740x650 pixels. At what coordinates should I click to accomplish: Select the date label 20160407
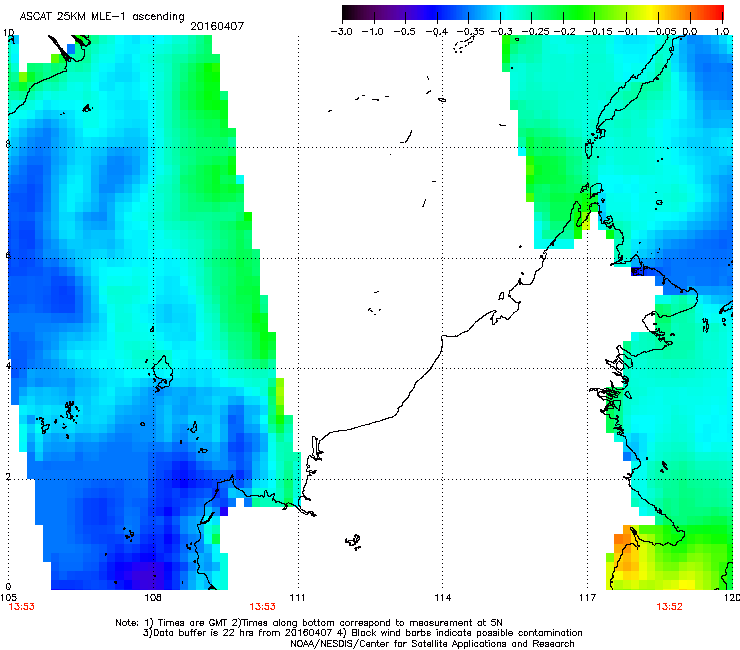tap(217, 26)
